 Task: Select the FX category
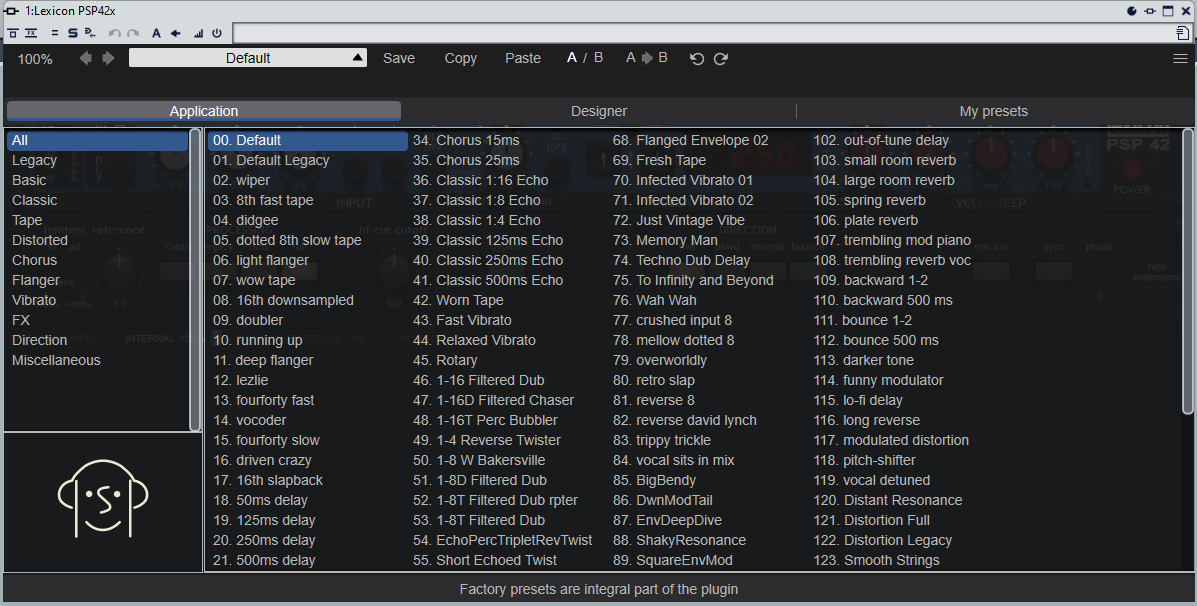pos(97,320)
